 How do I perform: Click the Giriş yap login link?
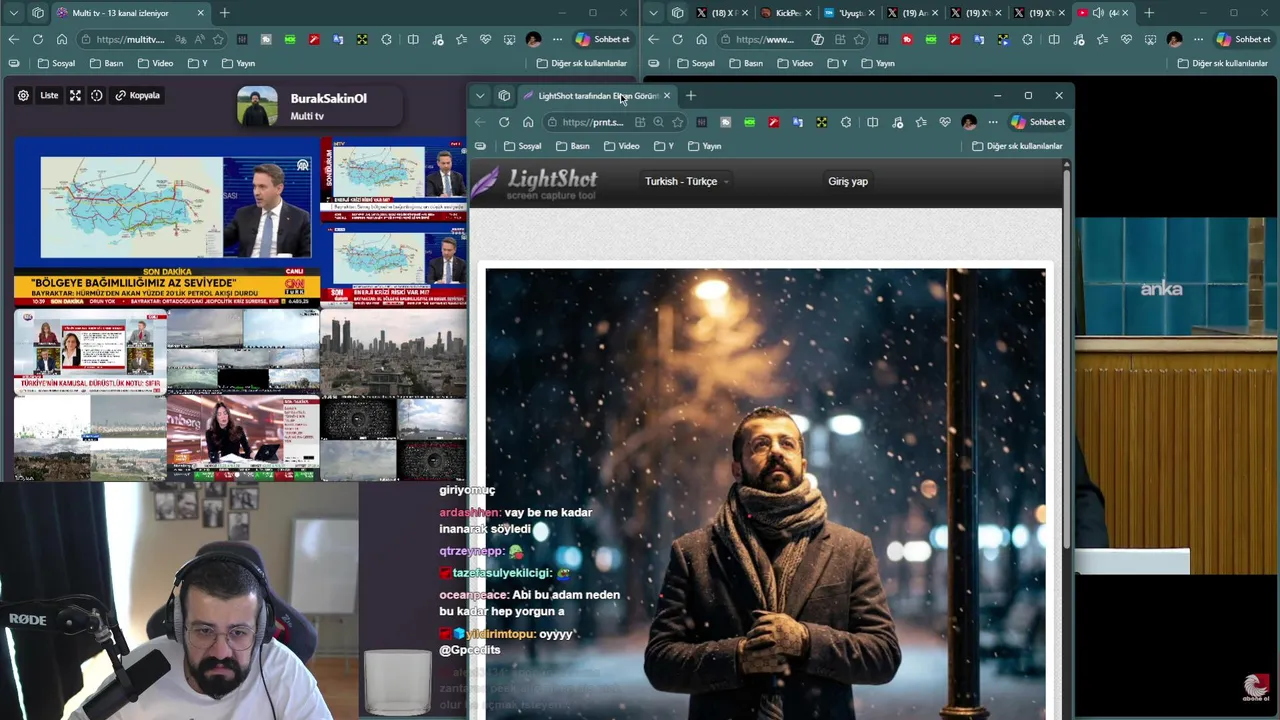848,181
